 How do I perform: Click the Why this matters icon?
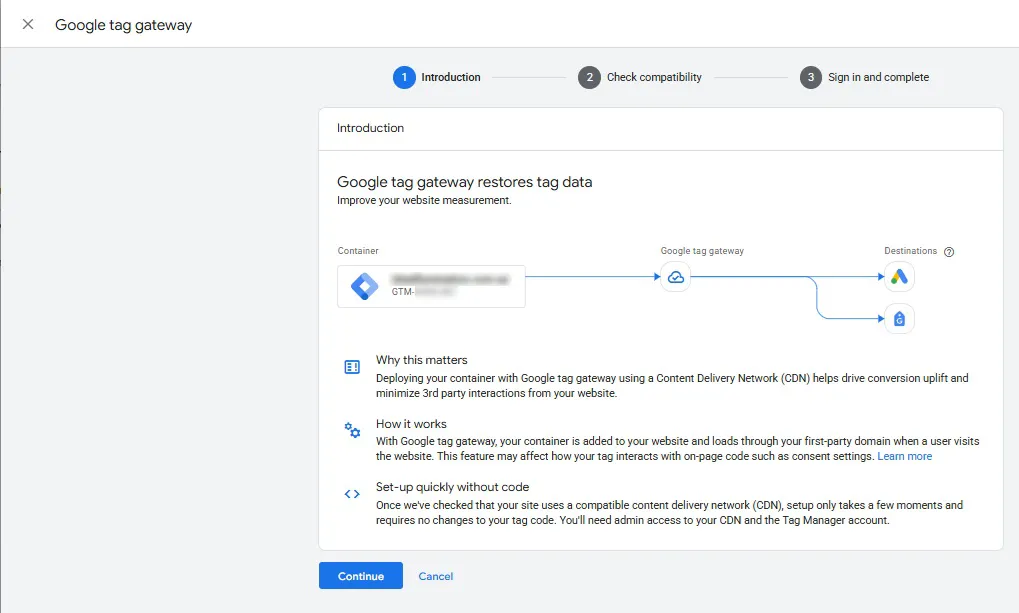(x=352, y=367)
